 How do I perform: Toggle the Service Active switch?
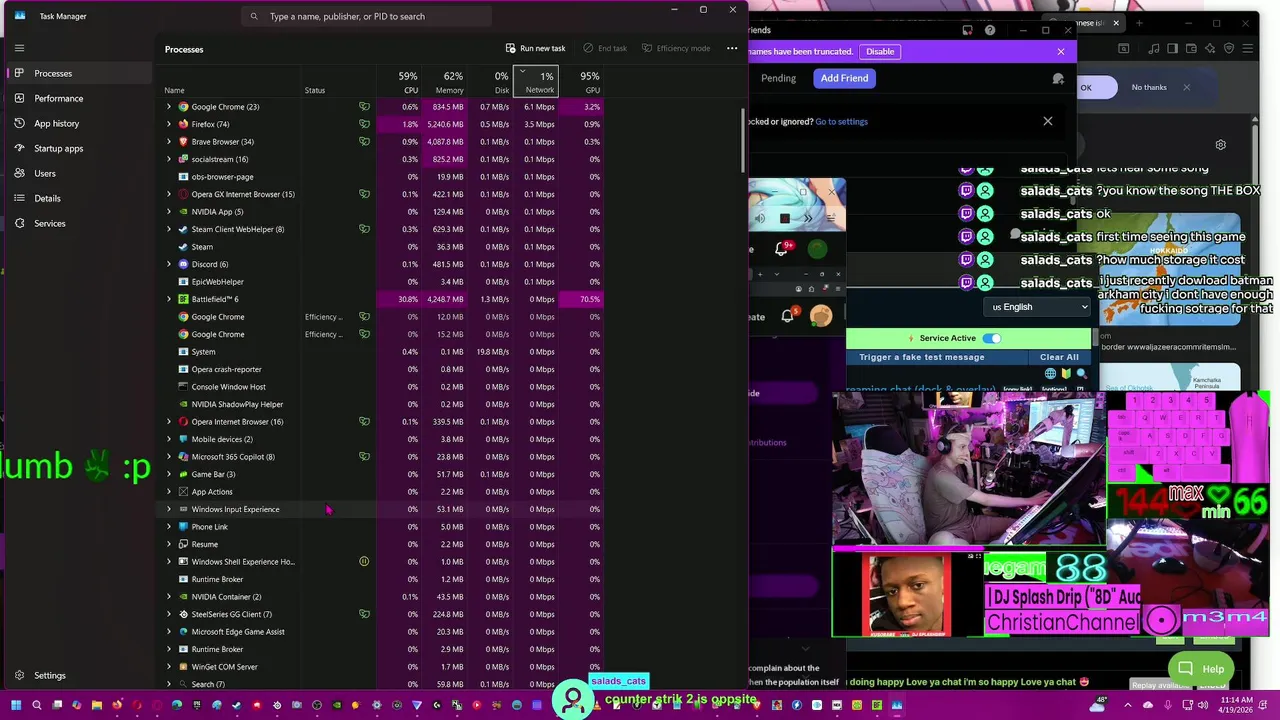click(991, 339)
